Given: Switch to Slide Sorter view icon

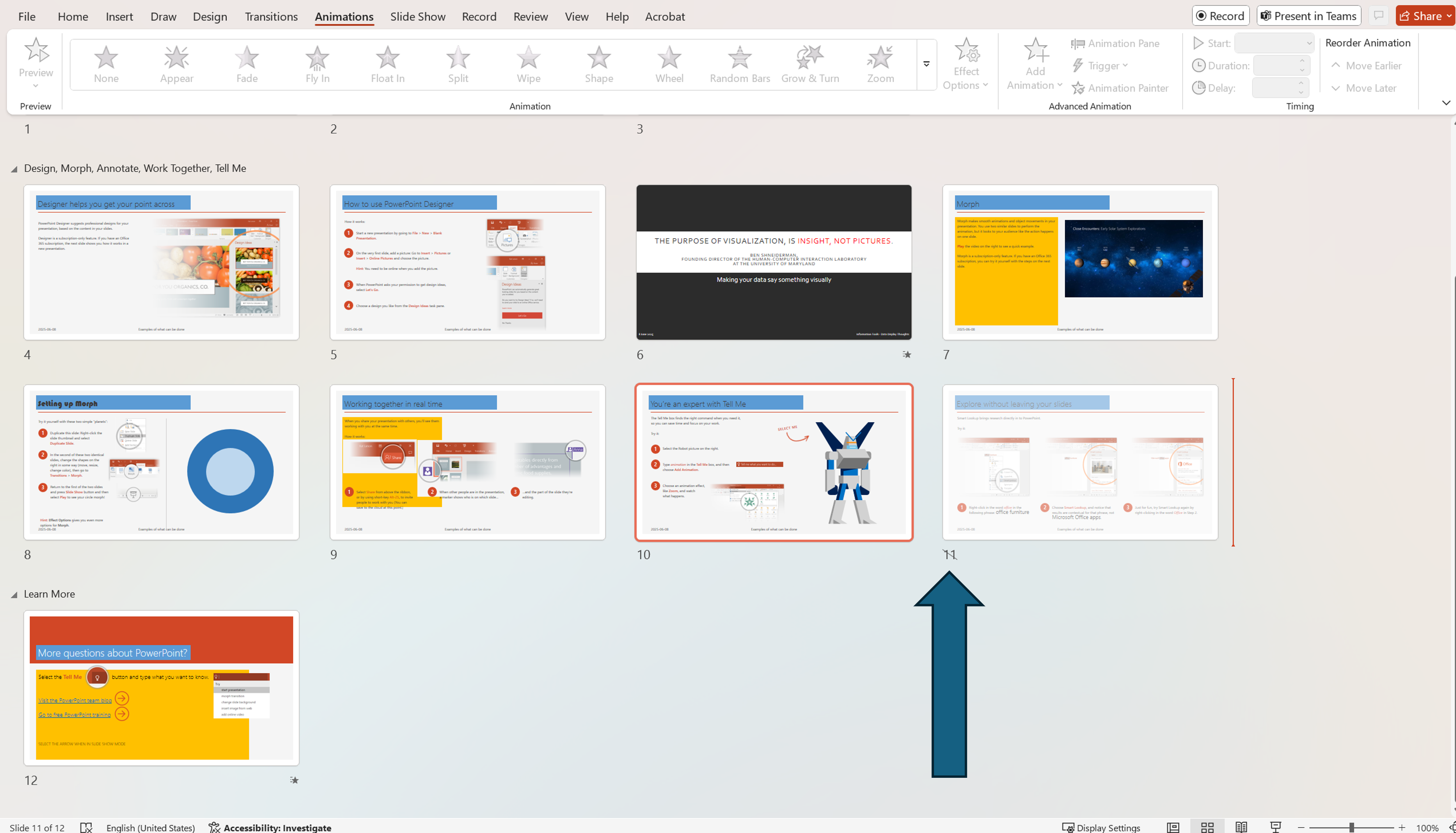Looking at the screenshot, I should pos(1207,827).
